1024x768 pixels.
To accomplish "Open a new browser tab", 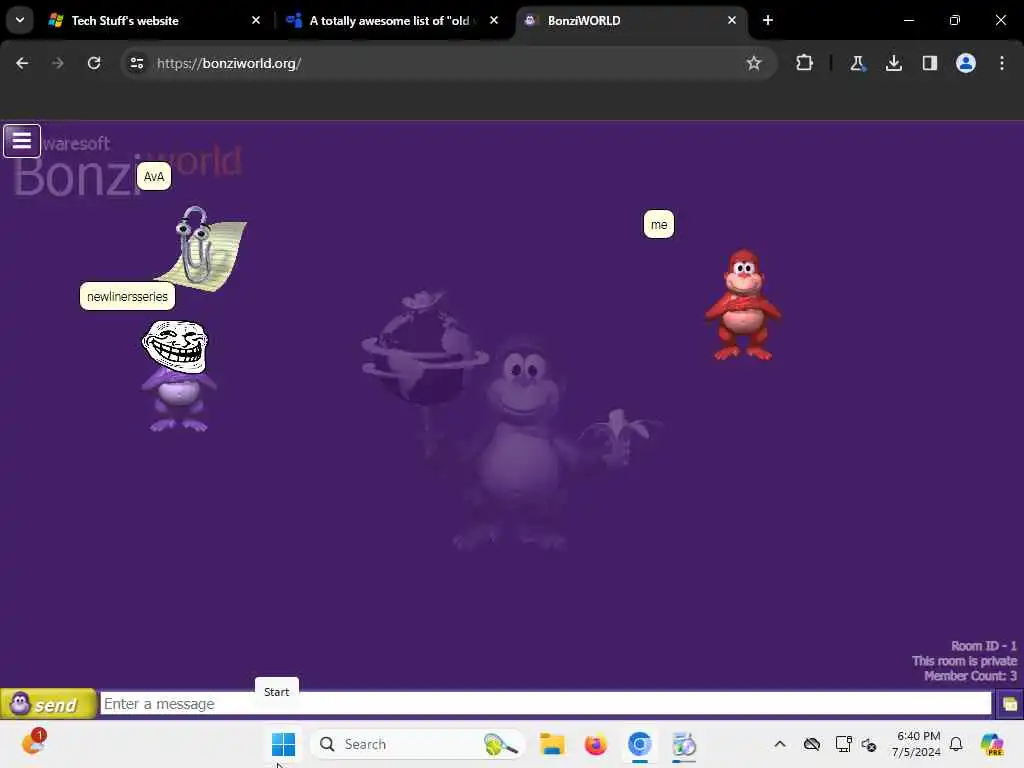I will coord(768,21).
